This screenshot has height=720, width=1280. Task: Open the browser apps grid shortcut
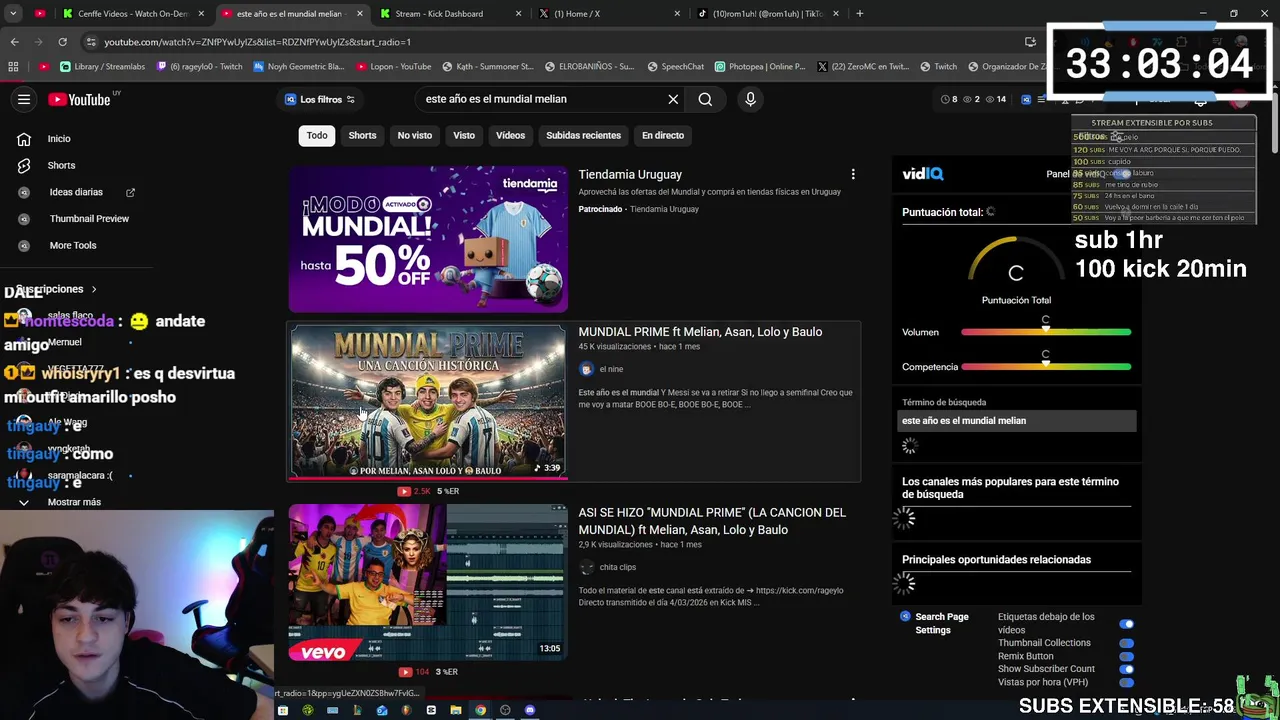tap(13, 66)
